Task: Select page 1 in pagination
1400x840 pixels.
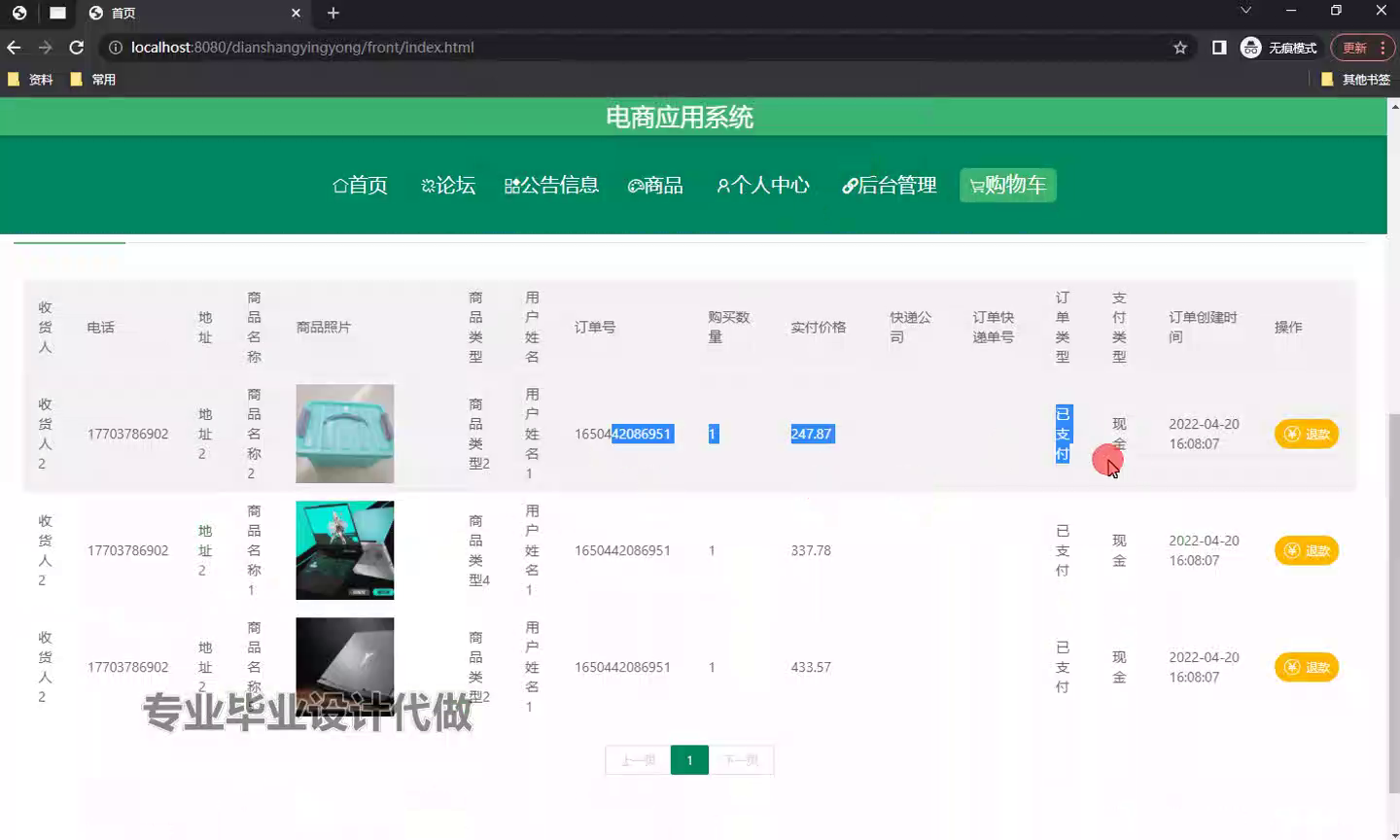Action: pos(689,760)
